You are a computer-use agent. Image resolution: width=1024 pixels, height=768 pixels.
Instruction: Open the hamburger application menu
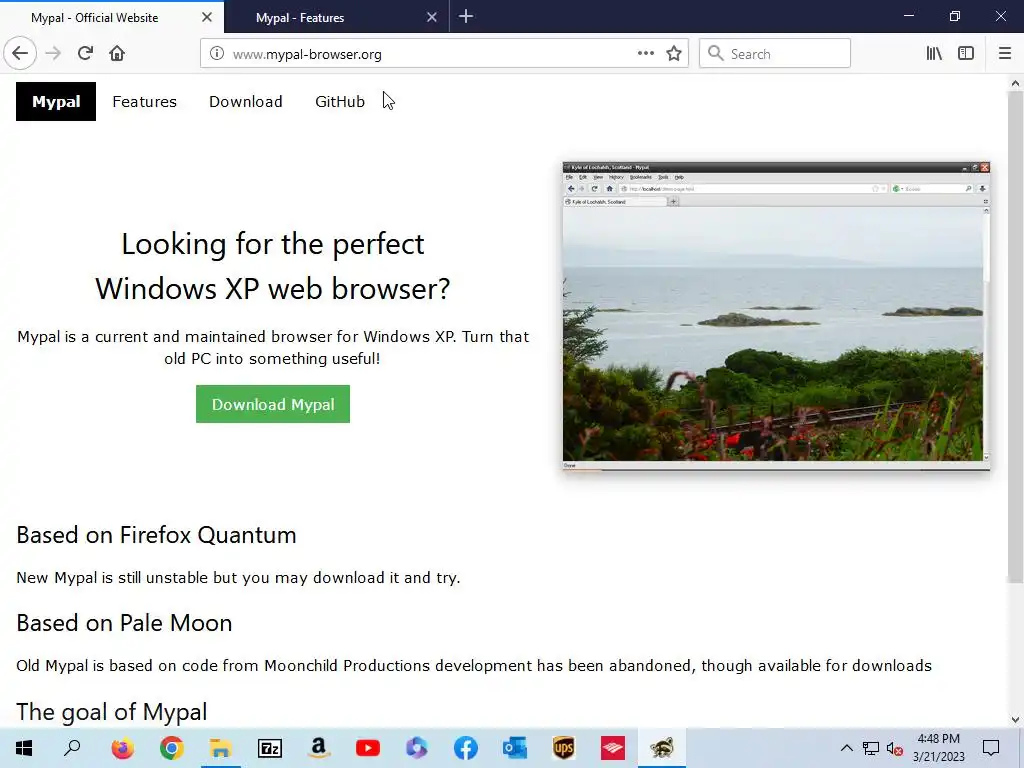1005,54
